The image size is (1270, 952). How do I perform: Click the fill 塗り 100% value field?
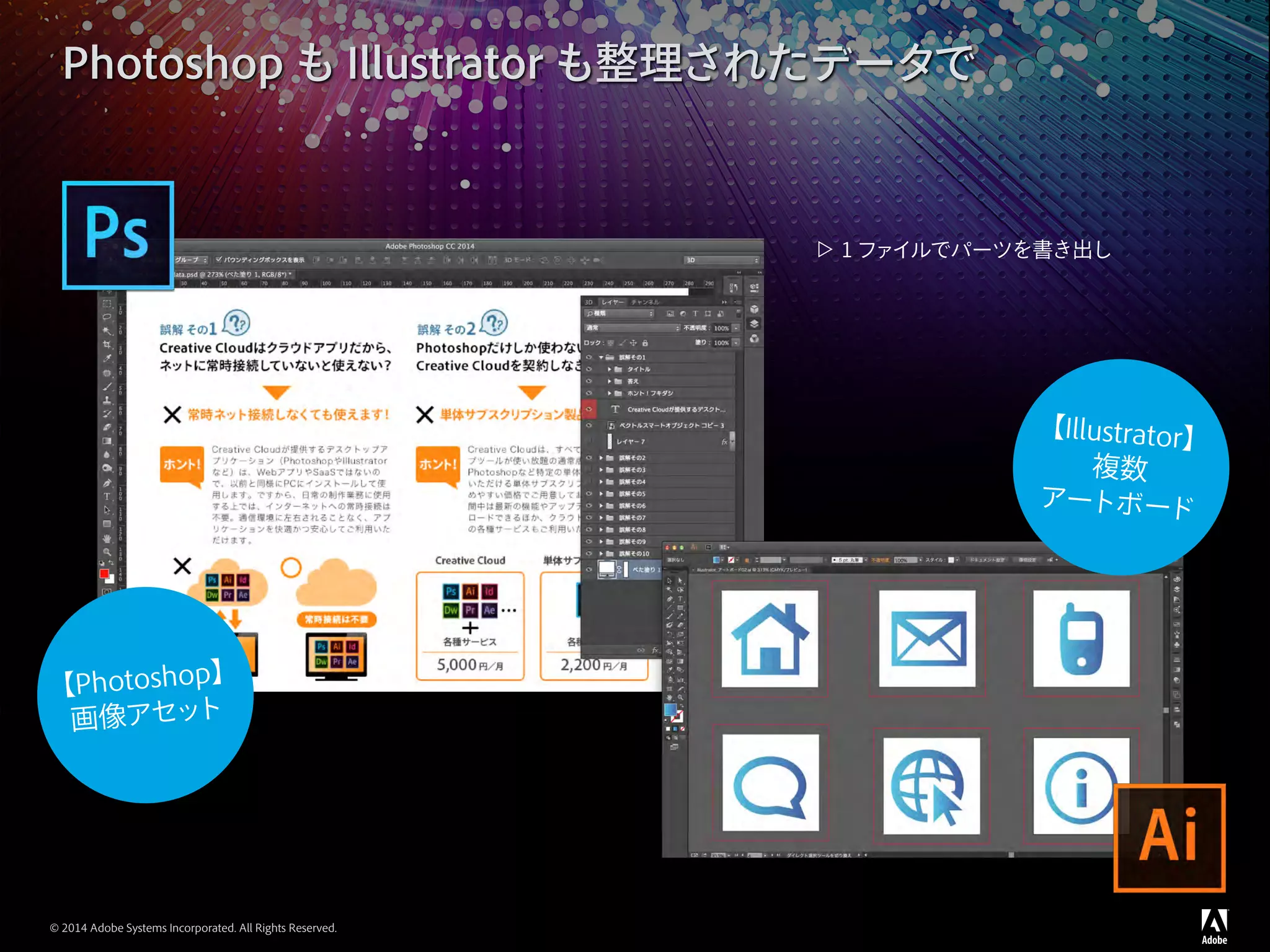click(x=721, y=343)
